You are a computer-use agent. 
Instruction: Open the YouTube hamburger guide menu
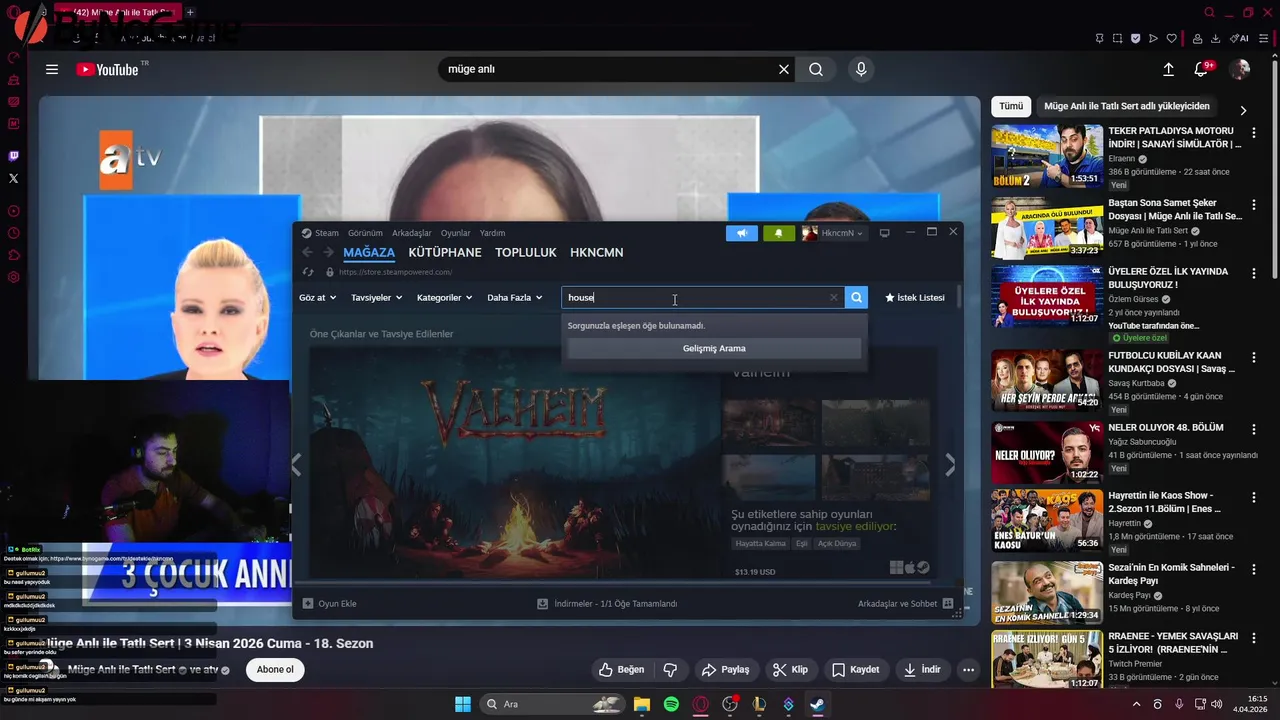coord(52,69)
